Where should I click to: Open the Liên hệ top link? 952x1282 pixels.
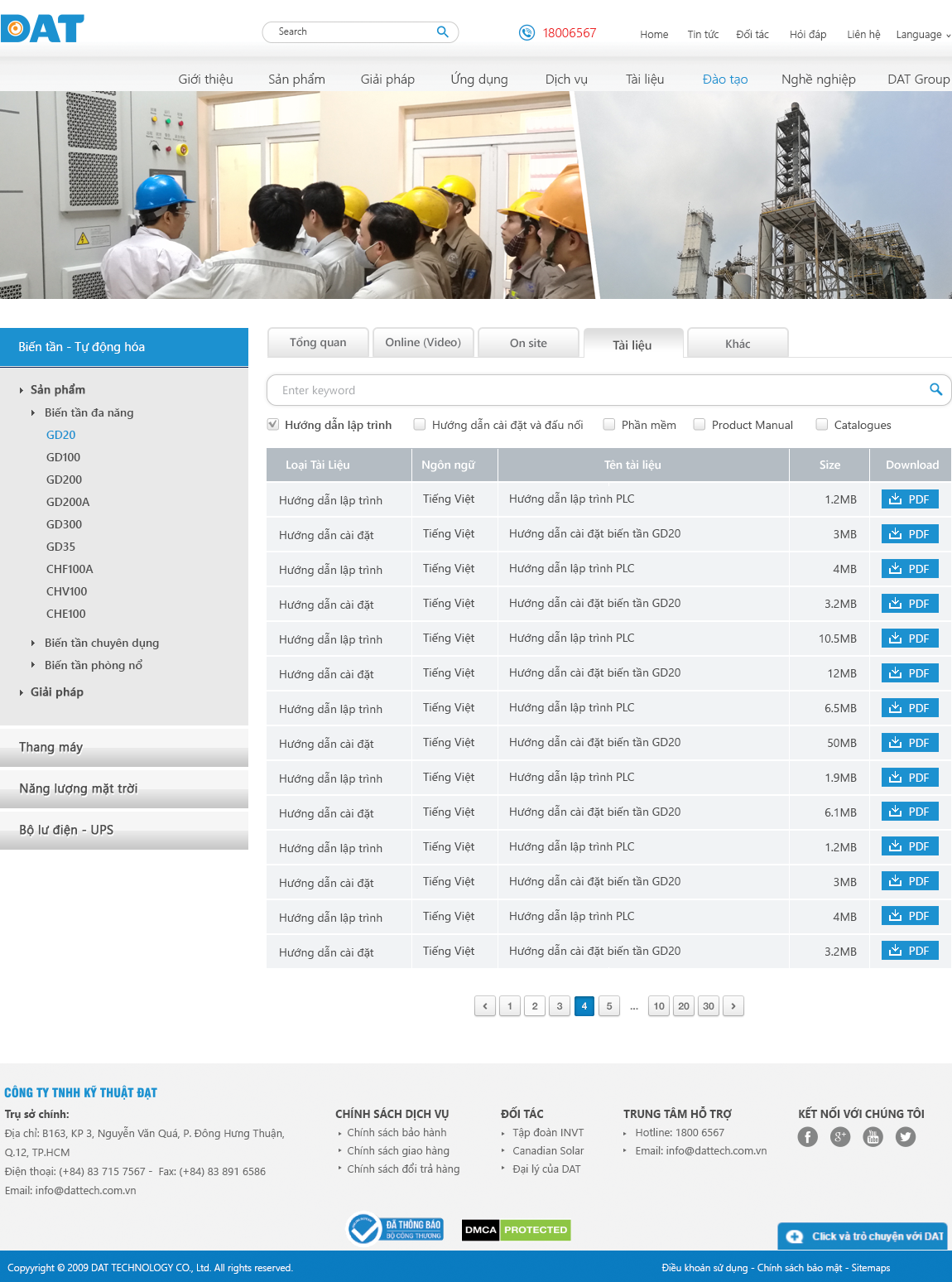[863, 35]
